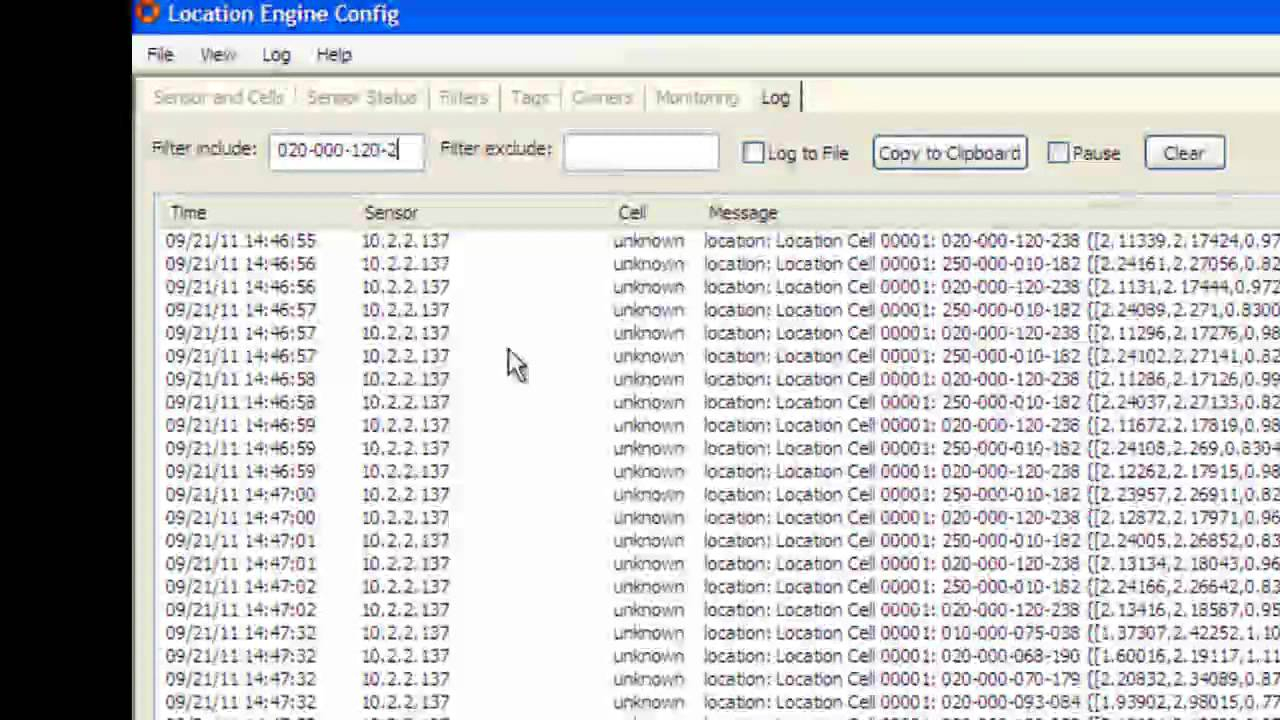Open the View menu
The image size is (1280, 720).
218,55
